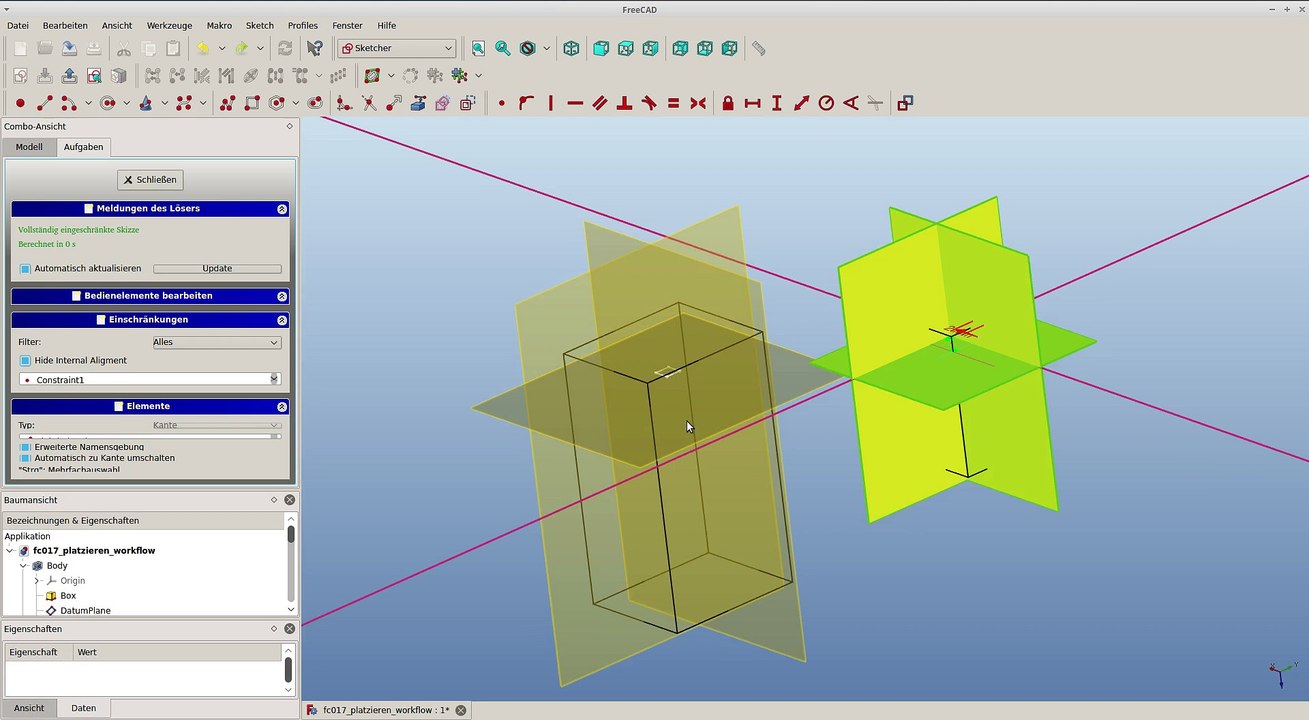Expand the Origin tree node
This screenshot has width=1309, height=720.
pyautogui.click(x=37, y=581)
